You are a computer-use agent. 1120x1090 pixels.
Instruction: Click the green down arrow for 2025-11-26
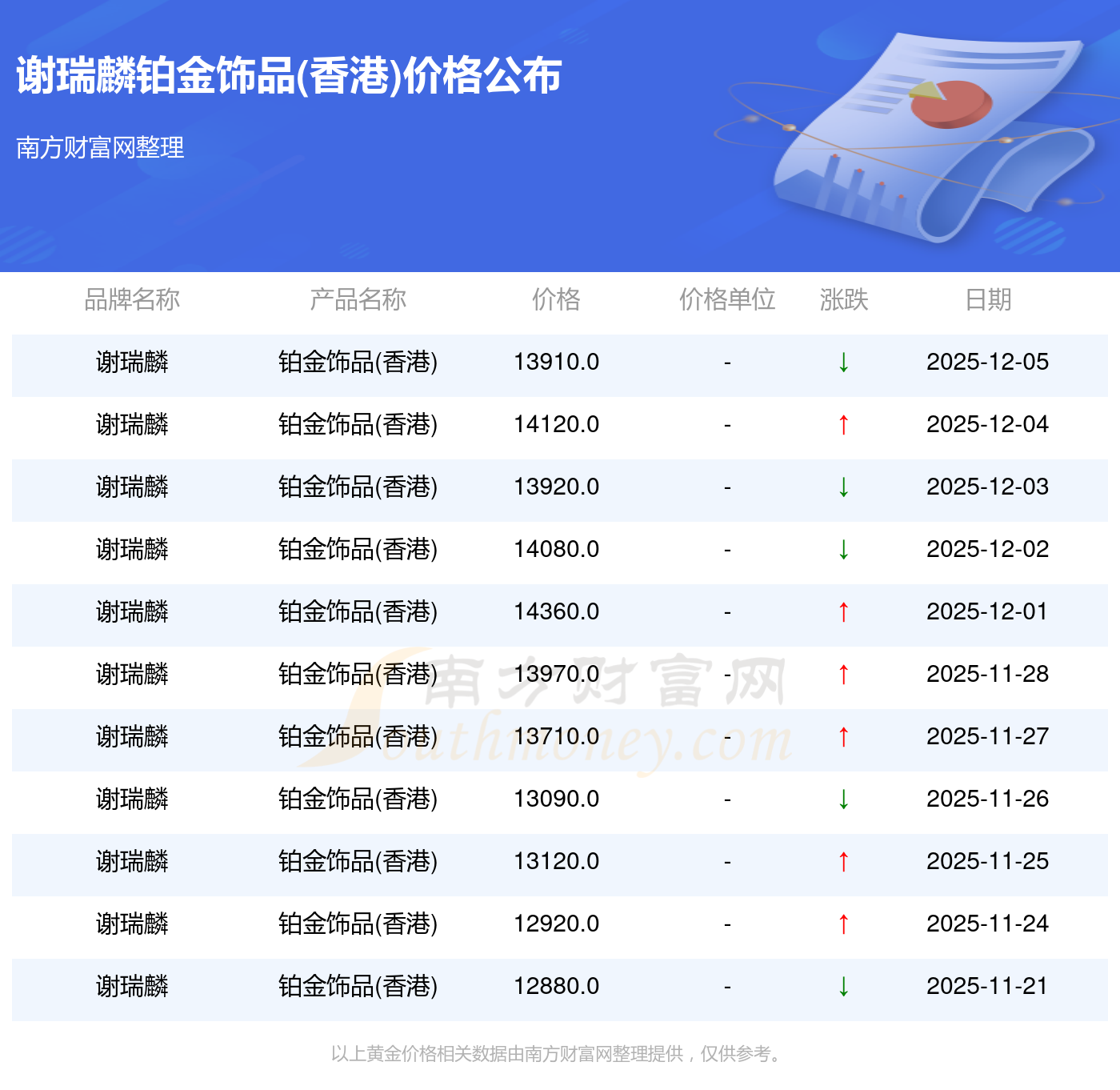point(843,799)
